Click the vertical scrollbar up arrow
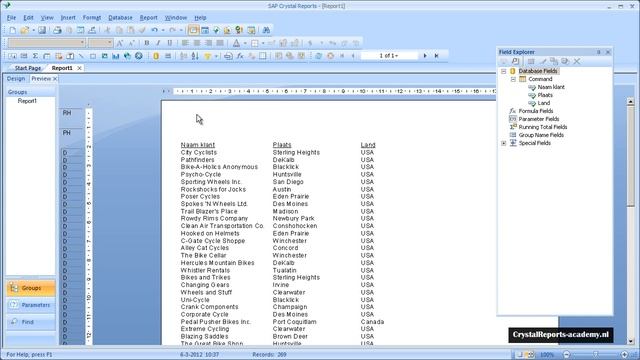640x360 pixels. (630, 101)
